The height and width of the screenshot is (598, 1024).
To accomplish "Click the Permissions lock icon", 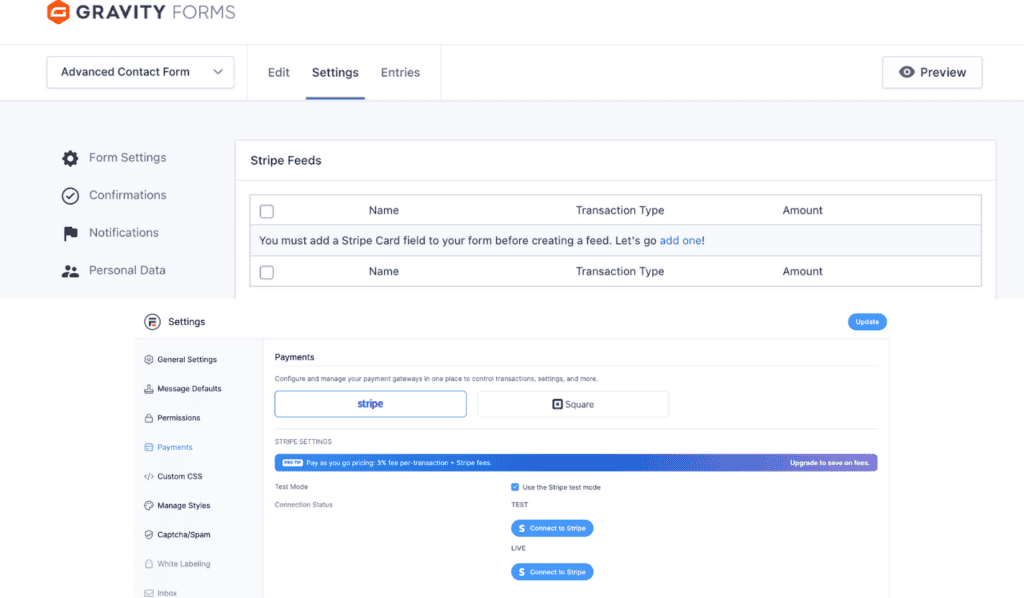I will [148, 418].
